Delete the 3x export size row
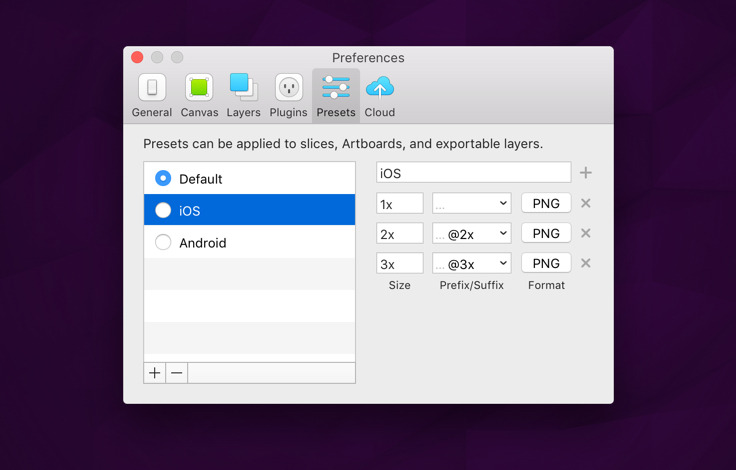The image size is (736, 470). pyautogui.click(x=585, y=263)
